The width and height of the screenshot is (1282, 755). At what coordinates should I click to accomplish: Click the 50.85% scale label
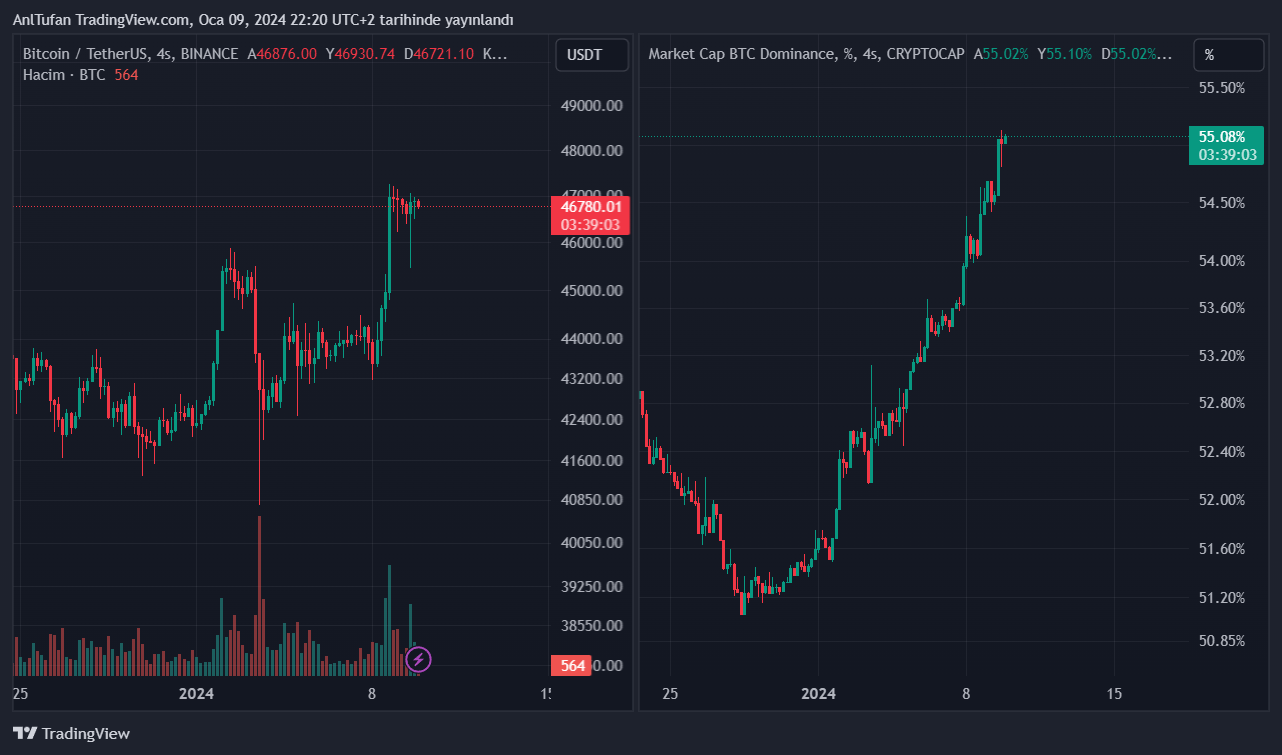pyautogui.click(x=1221, y=641)
